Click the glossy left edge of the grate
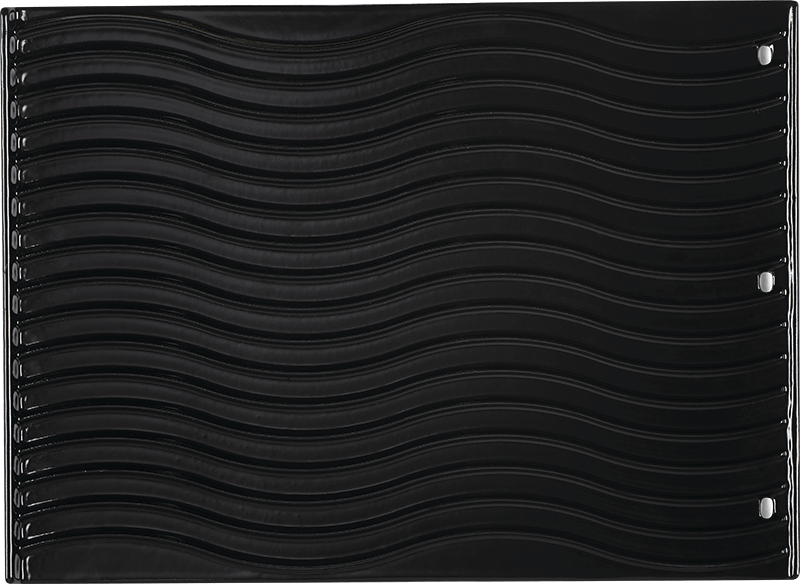The image size is (800, 584). (x=7, y=292)
